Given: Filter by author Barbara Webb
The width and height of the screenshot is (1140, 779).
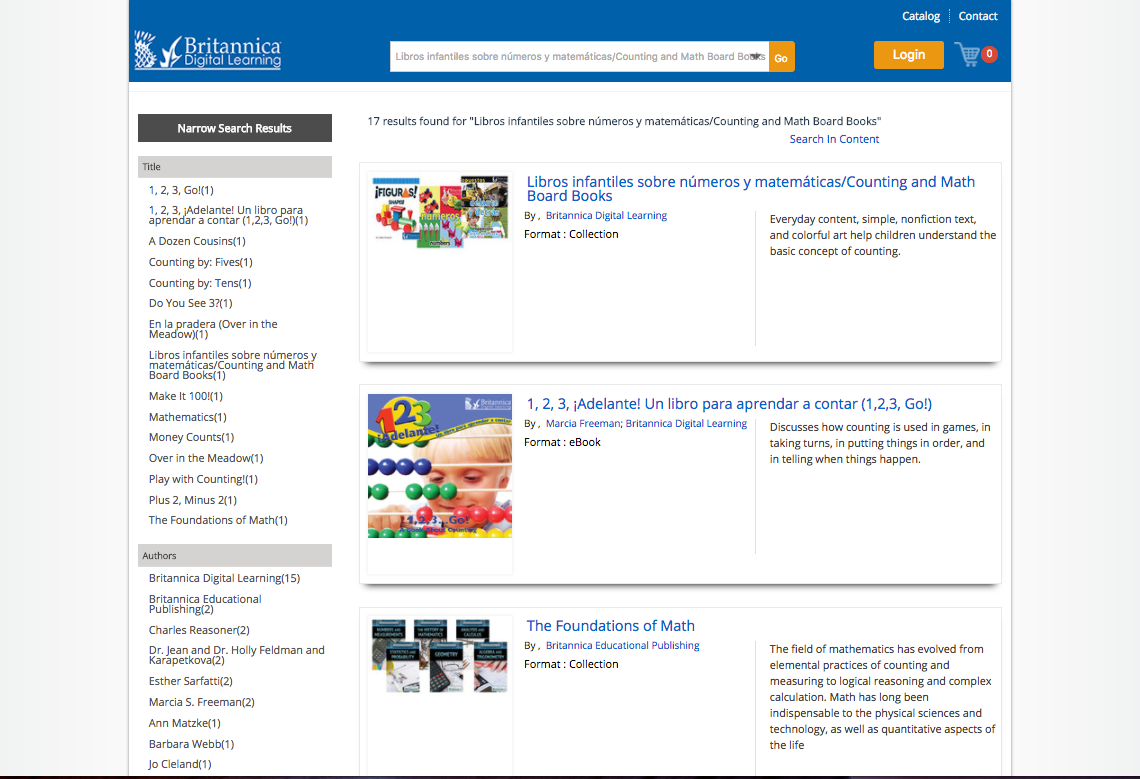Looking at the screenshot, I should (x=191, y=744).
